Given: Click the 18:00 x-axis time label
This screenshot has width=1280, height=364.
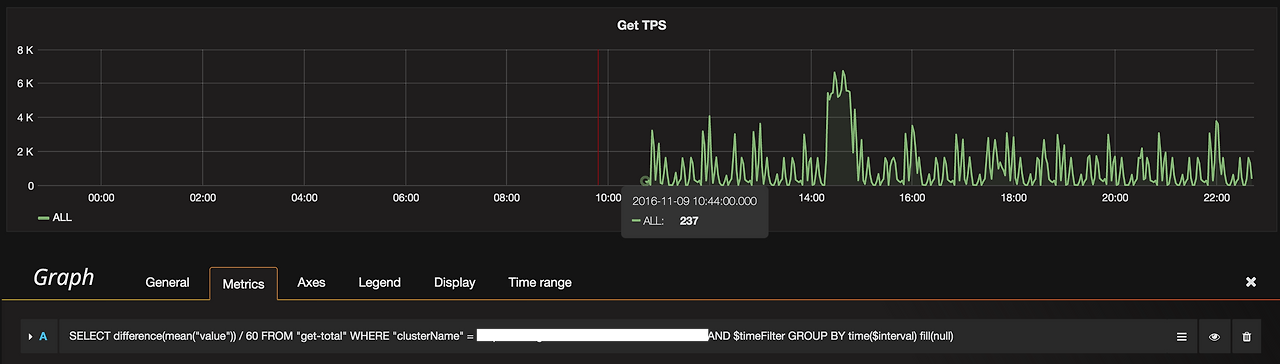Looking at the screenshot, I should 1013,198.
